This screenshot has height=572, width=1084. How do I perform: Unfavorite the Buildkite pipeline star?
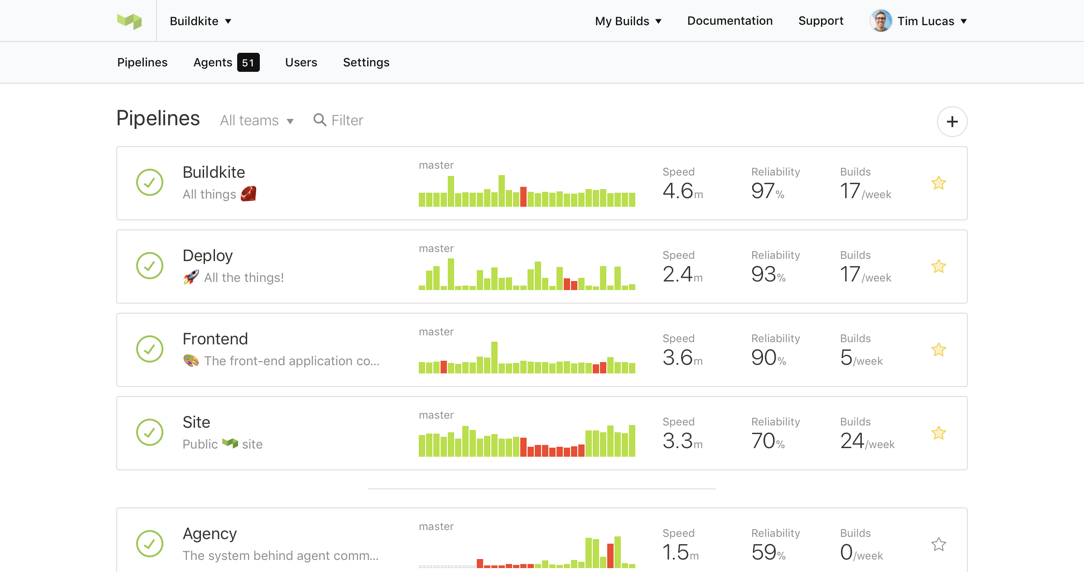938,183
